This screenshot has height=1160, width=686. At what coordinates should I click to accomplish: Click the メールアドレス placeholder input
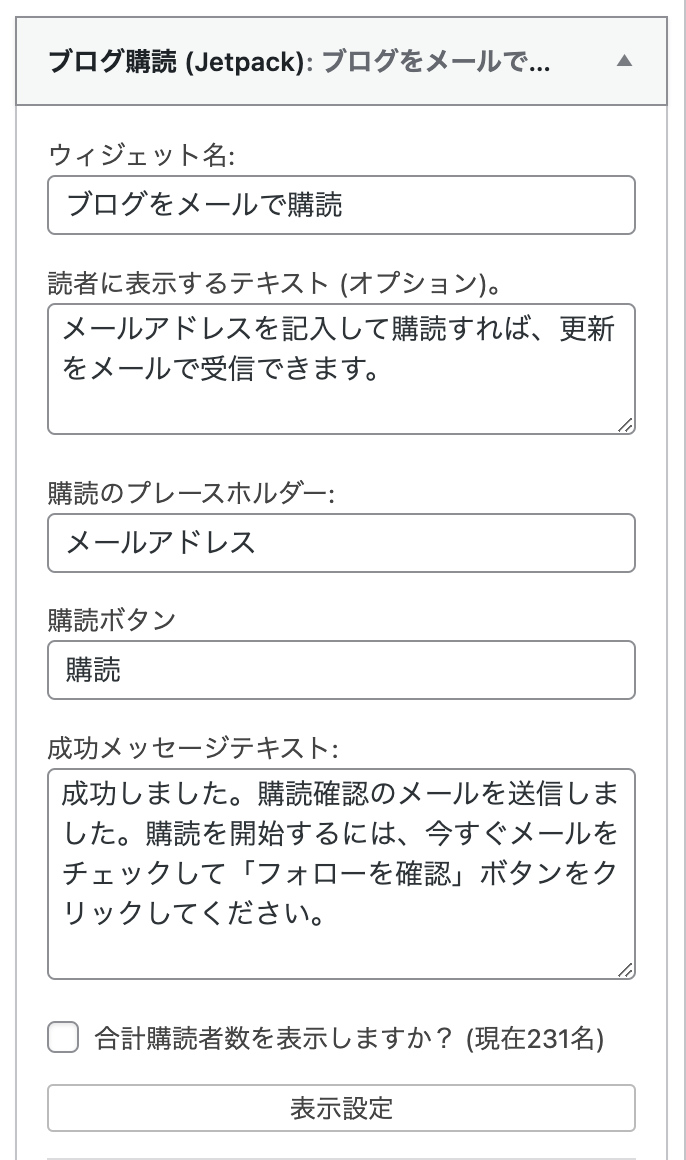[x=341, y=542]
